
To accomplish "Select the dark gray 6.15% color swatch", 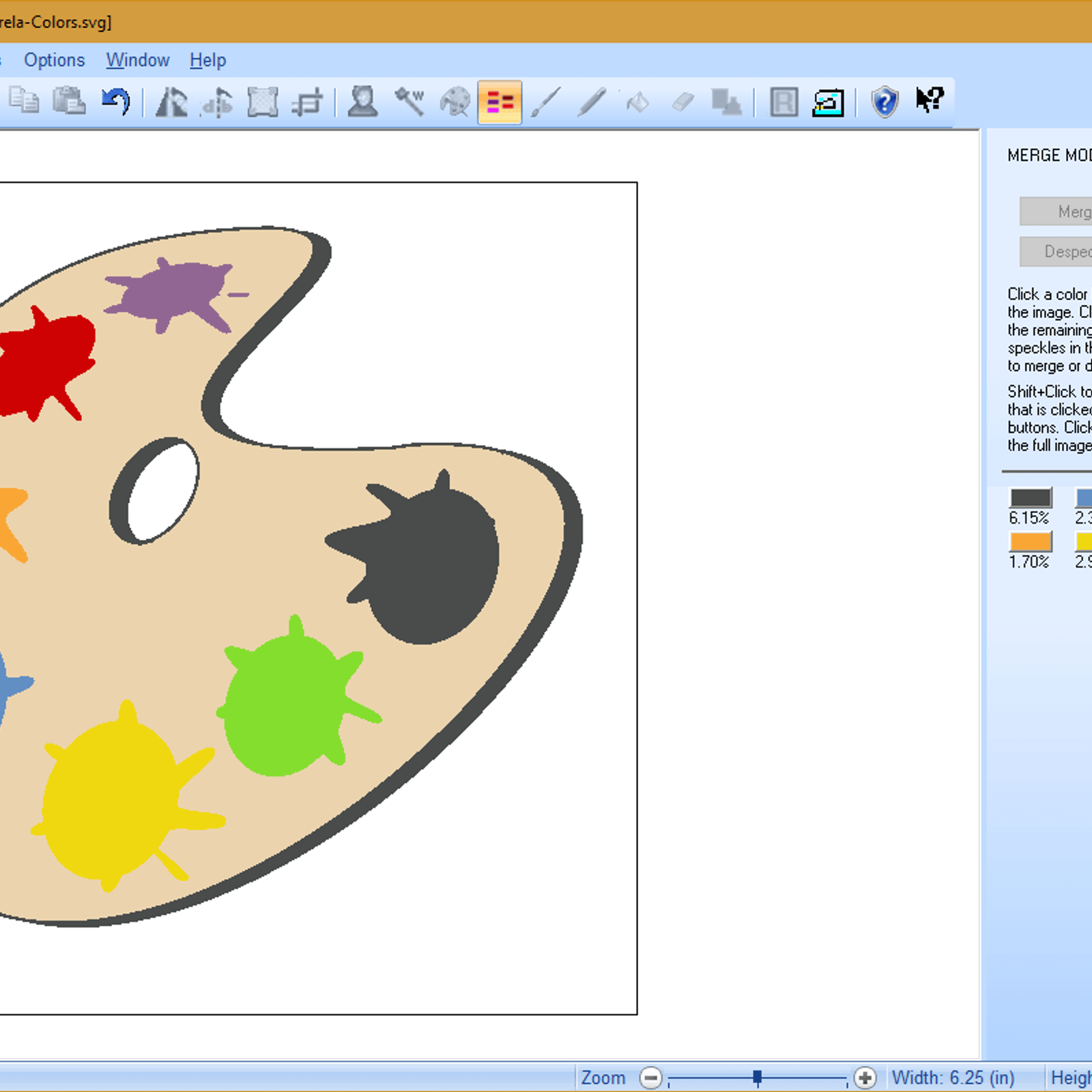I will tap(1031, 498).
